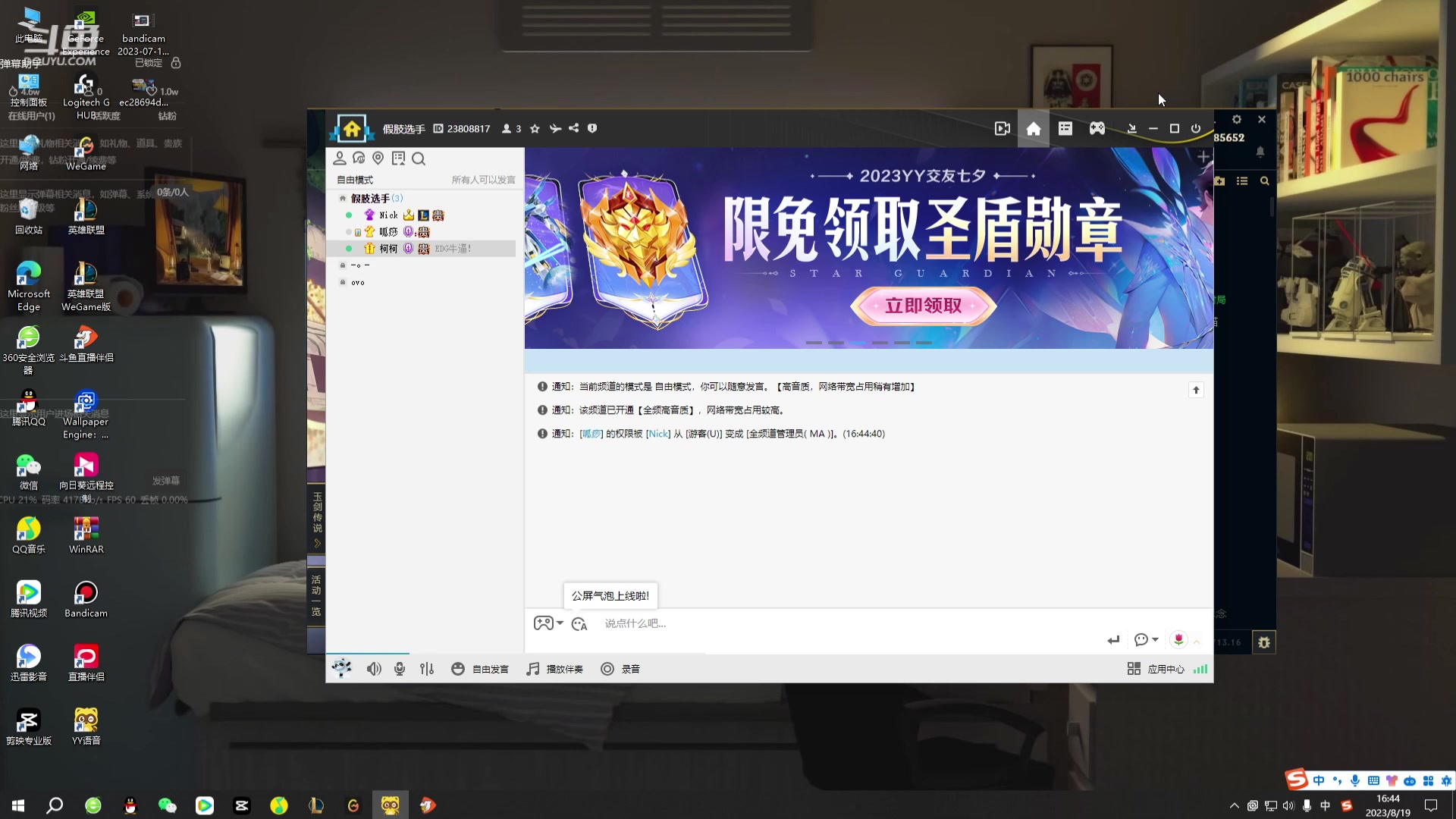Open the audio mixer settings icon
1456x819 pixels.
(427, 669)
